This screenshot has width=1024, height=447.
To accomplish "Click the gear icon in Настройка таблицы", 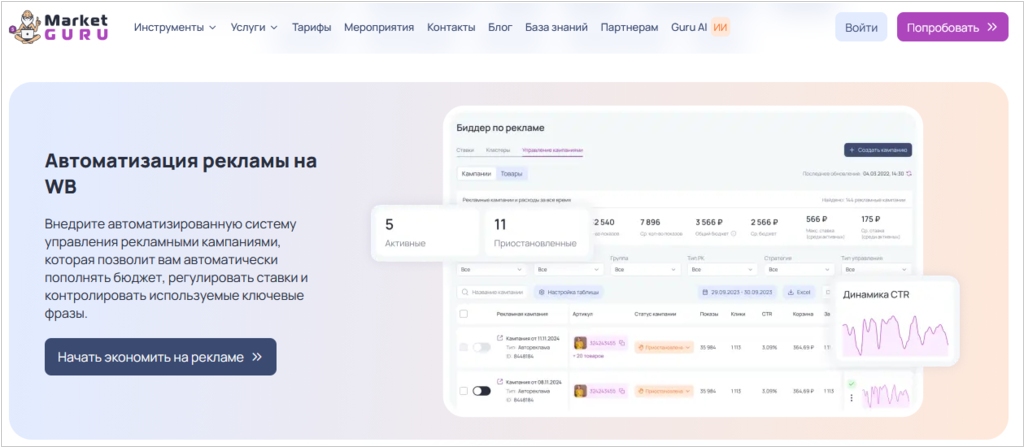I will [x=541, y=292].
